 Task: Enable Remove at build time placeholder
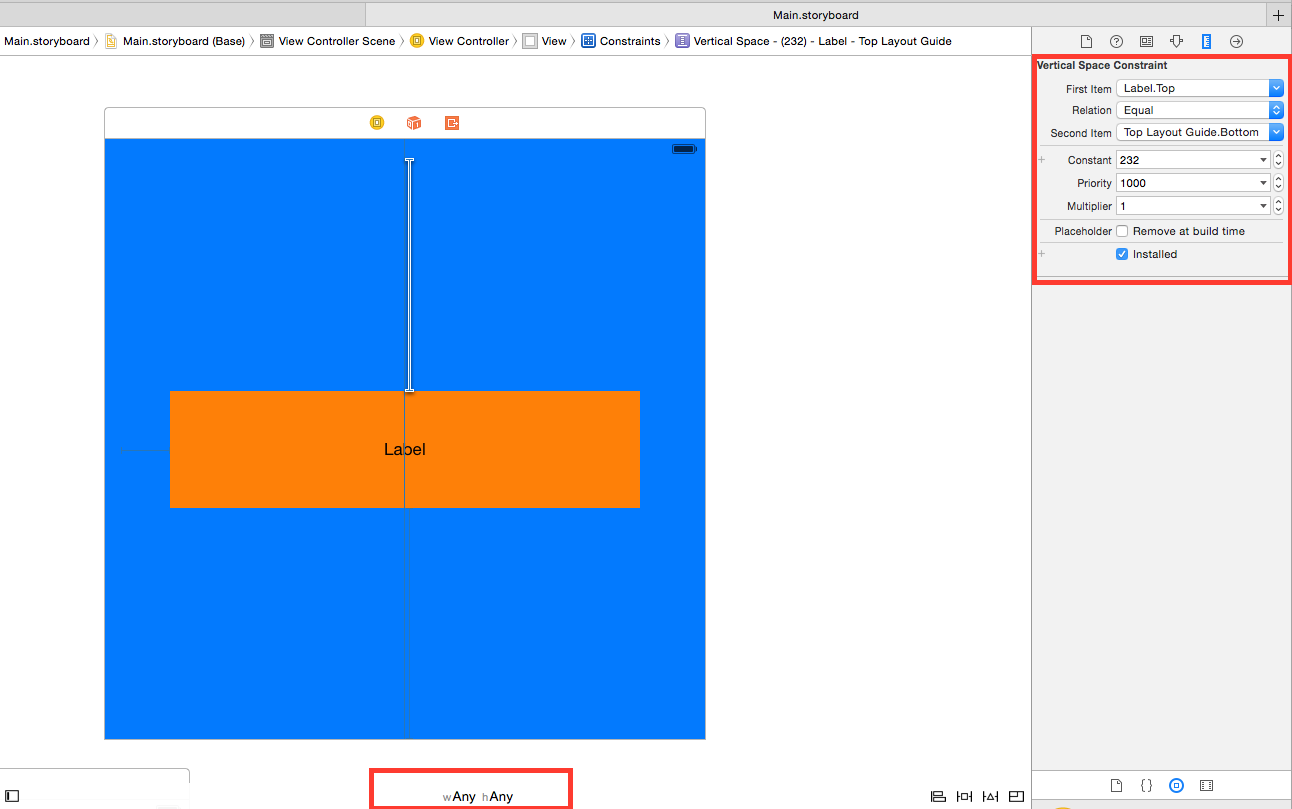click(x=1122, y=231)
